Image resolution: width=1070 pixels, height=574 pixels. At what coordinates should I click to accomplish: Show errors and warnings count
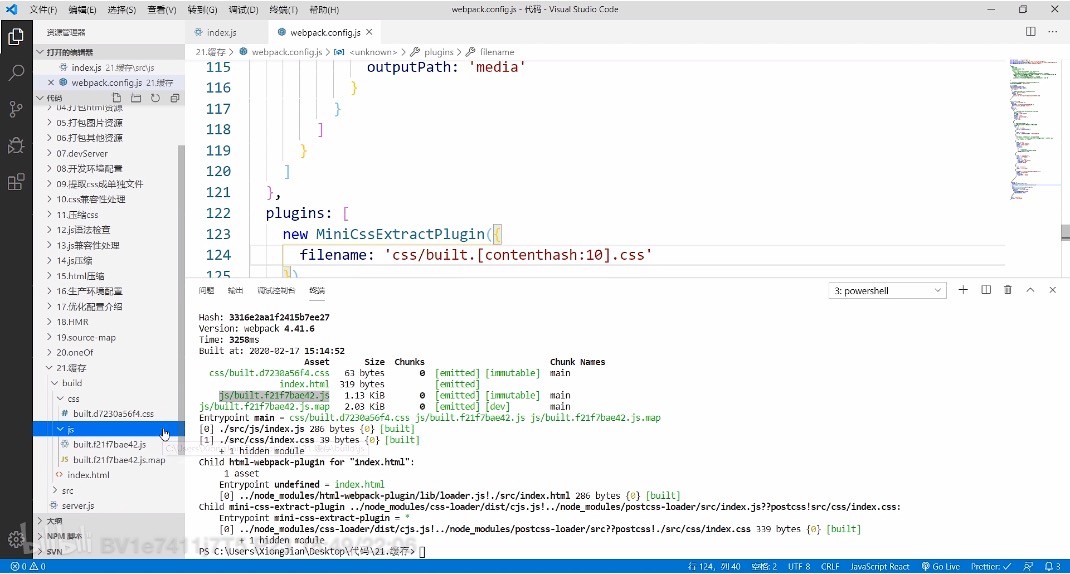(28, 566)
